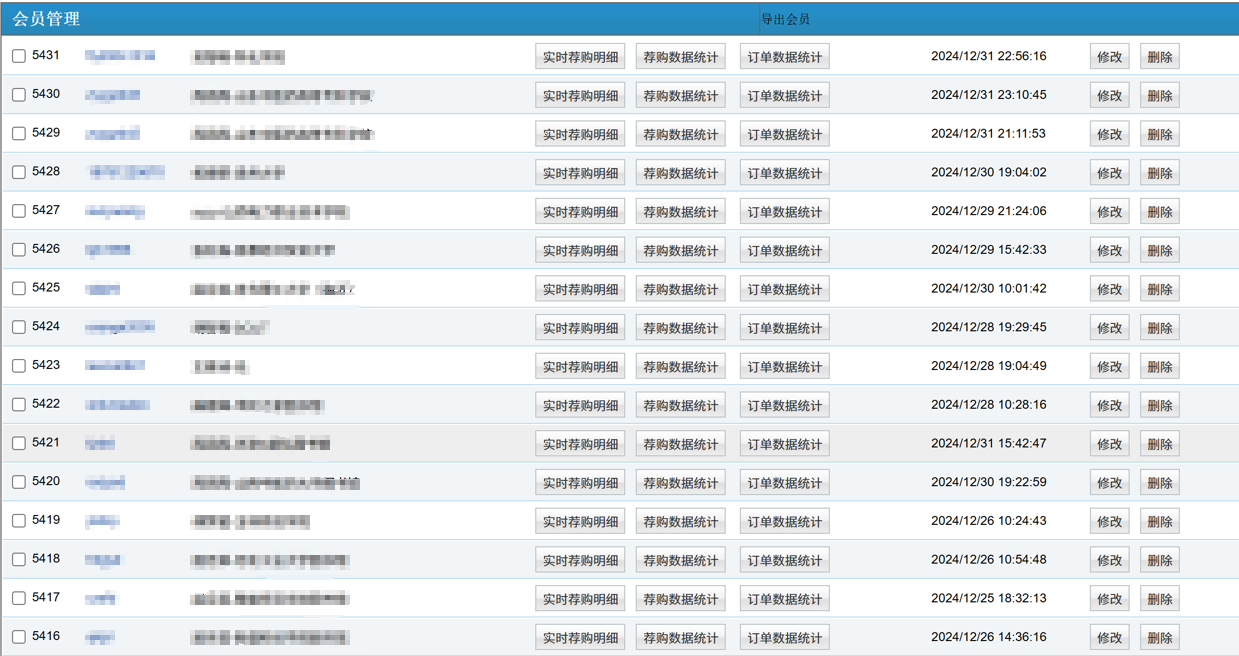Check the checkbox for member 5431

pos(19,56)
